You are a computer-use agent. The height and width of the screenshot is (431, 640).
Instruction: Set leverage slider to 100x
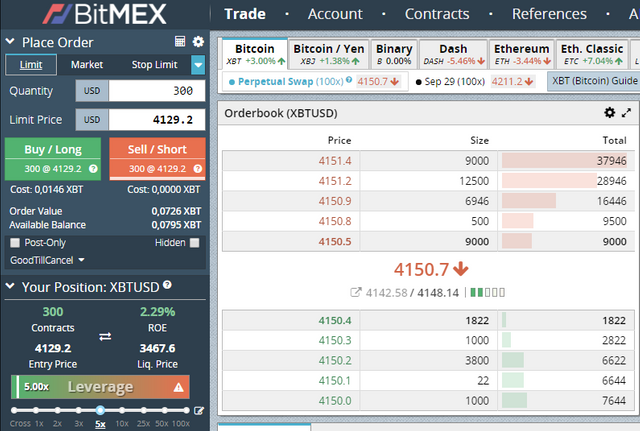coord(186,410)
